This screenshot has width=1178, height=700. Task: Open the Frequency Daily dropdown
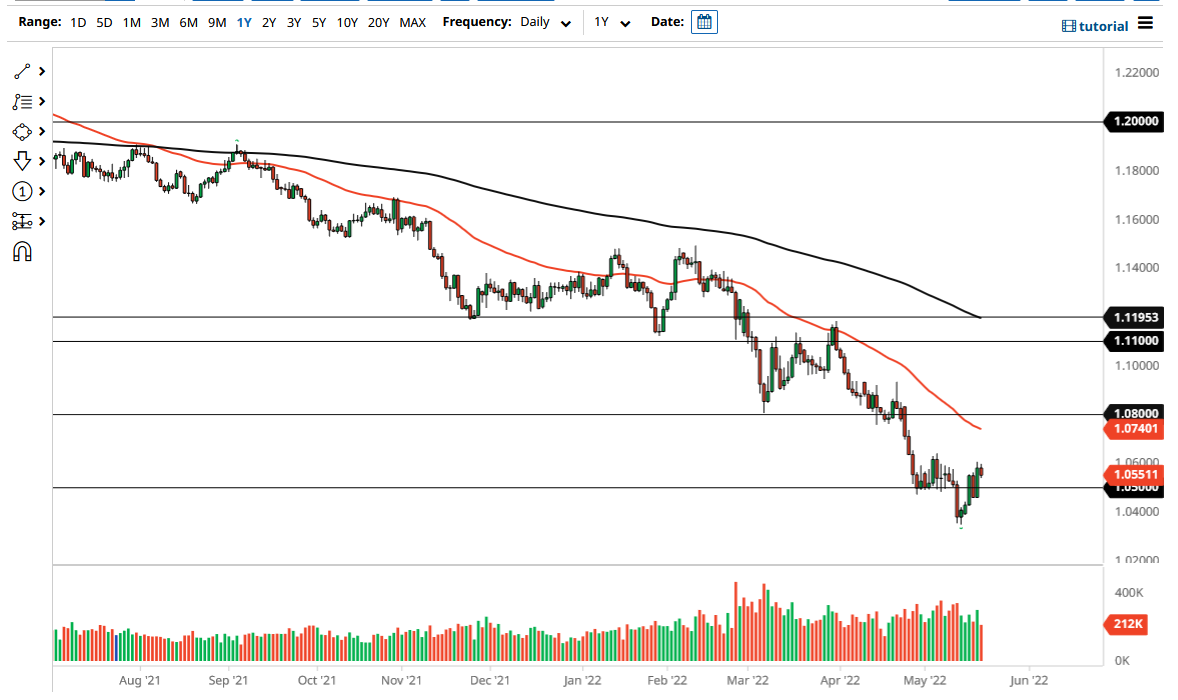[545, 21]
